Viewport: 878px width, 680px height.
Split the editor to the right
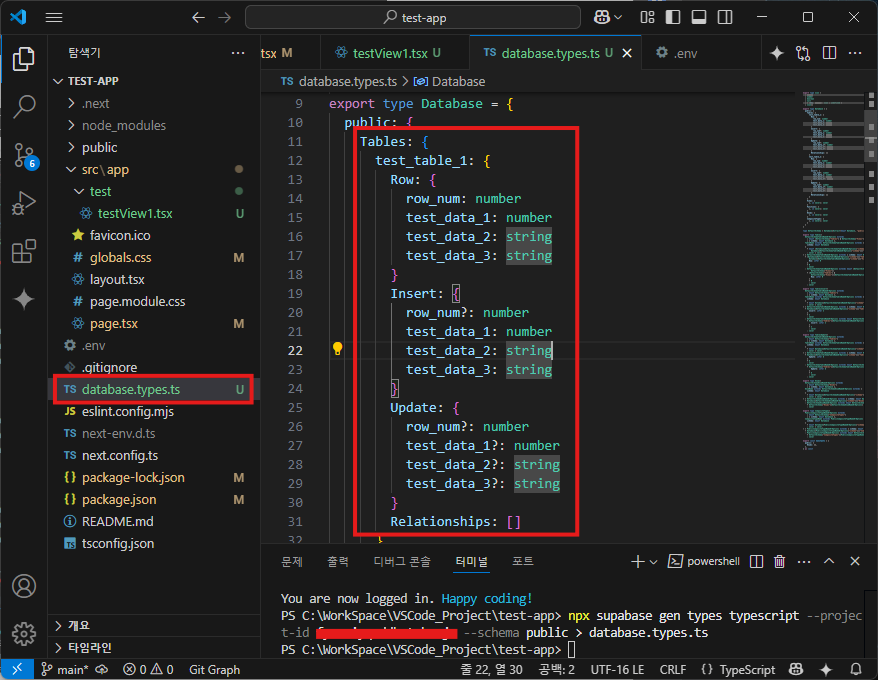829,53
